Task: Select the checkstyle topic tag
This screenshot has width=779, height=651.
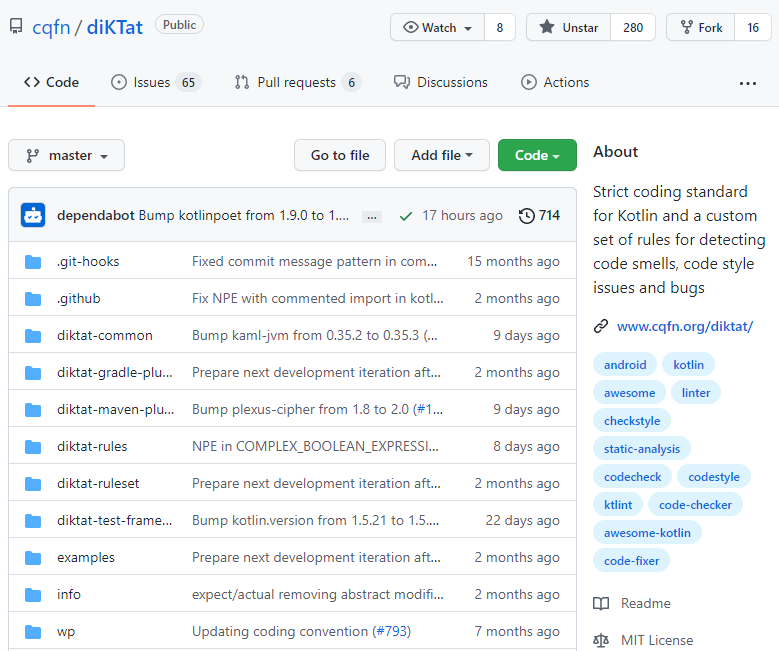Action: pyautogui.click(x=632, y=421)
